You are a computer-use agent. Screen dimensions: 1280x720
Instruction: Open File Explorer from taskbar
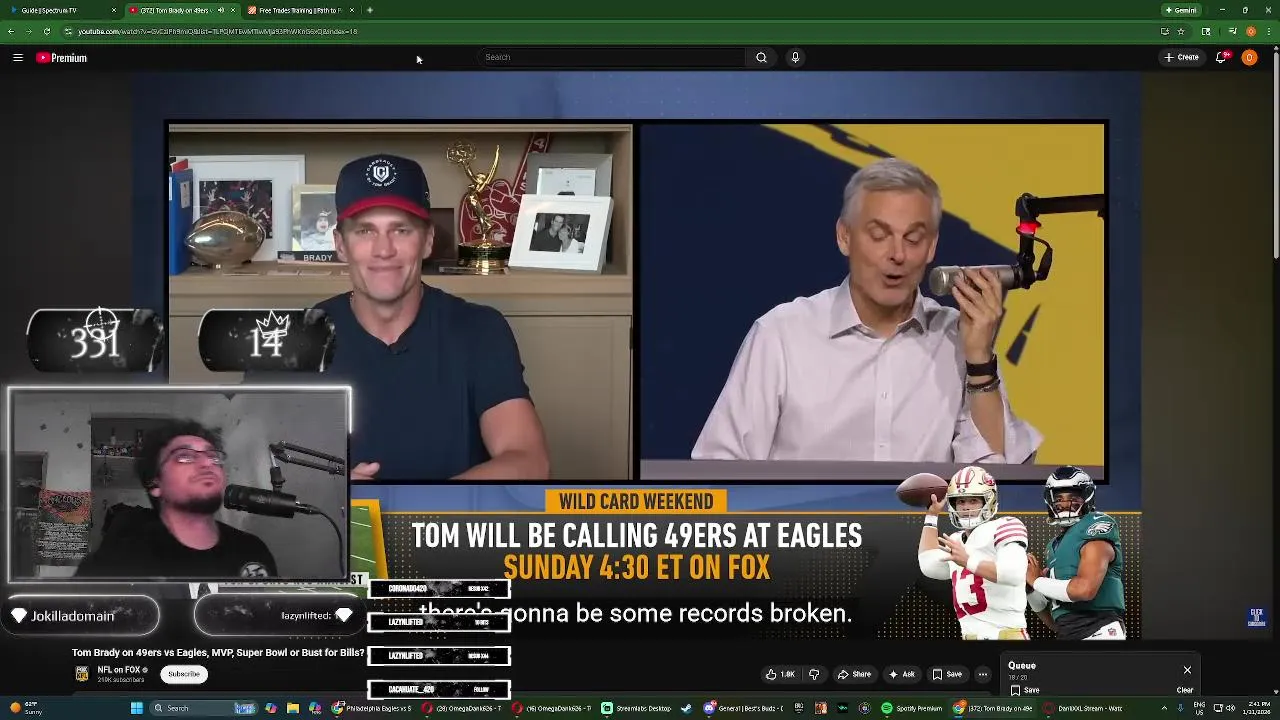point(293,708)
